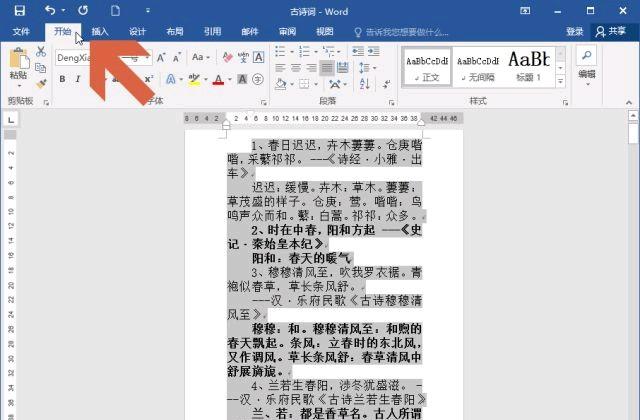The height and width of the screenshot is (420, 640).
Task: Align text left
Action: [x=280, y=68]
